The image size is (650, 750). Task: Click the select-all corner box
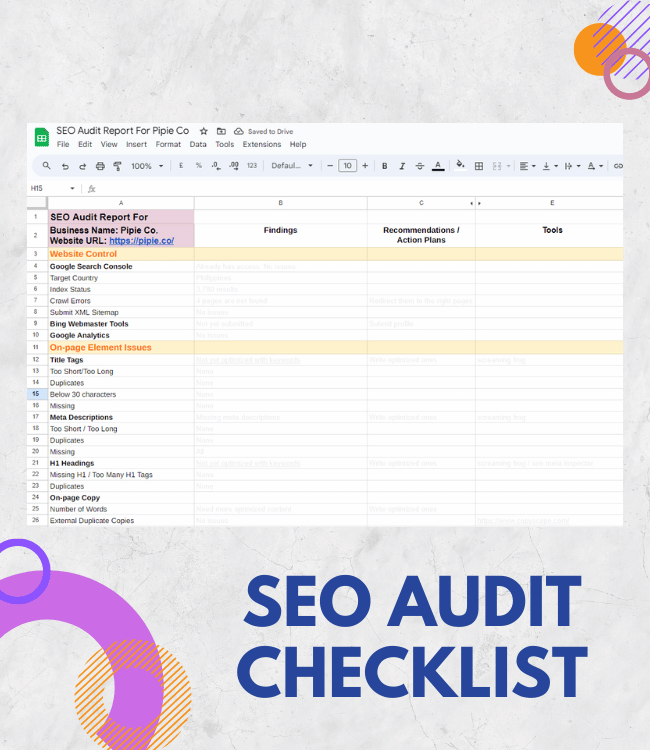point(37,203)
